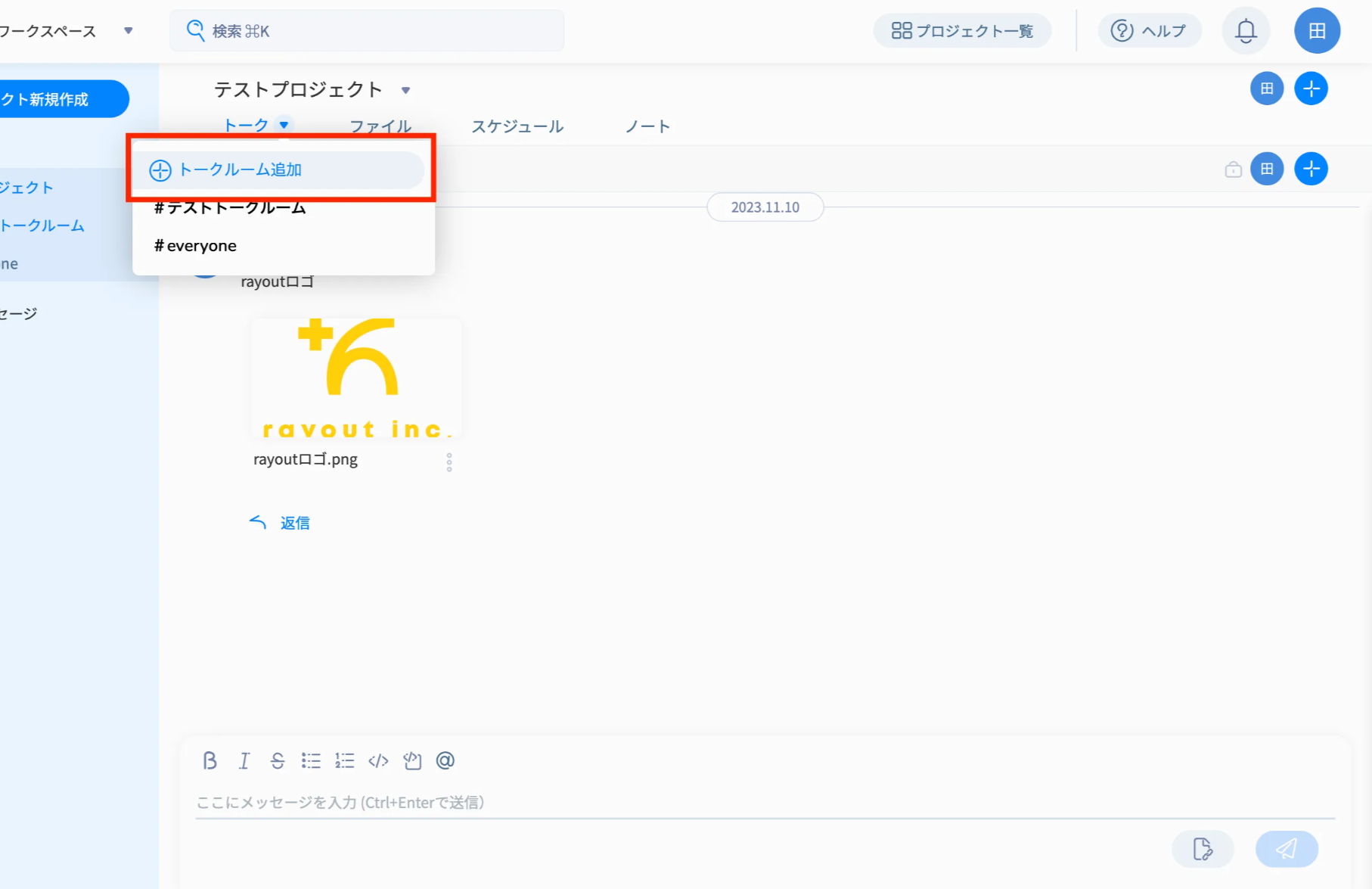Click the help question mark icon

click(x=1122, y=31)
